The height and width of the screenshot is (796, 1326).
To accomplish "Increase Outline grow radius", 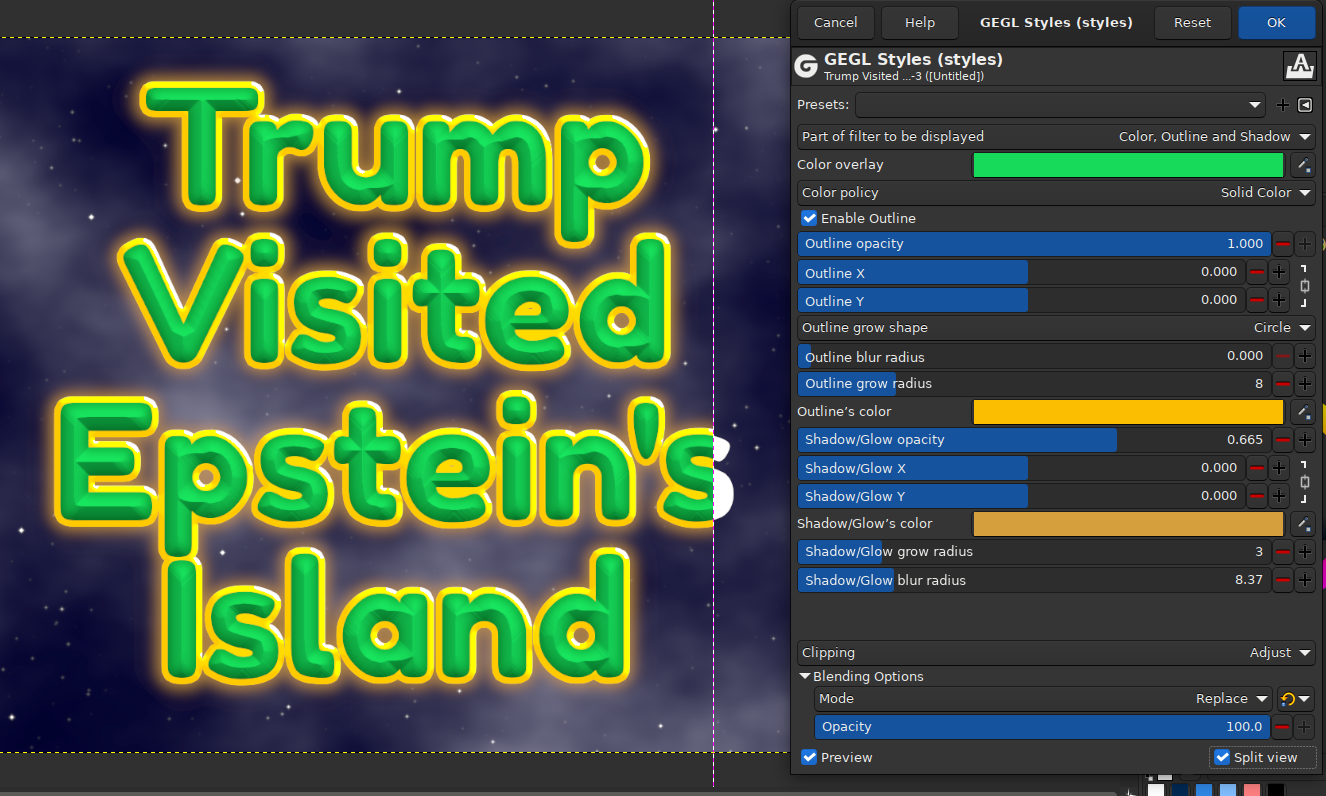I will (1305, 384).
